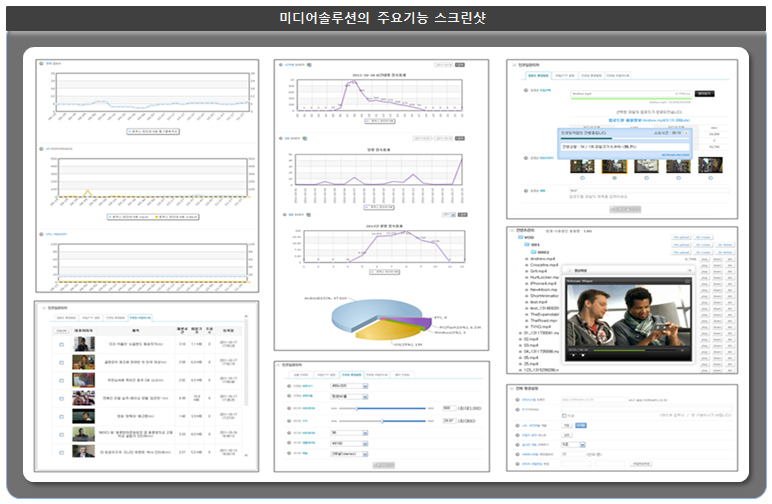
Task: Tick the second video row checkbox
Action: (x=61, y=363)
